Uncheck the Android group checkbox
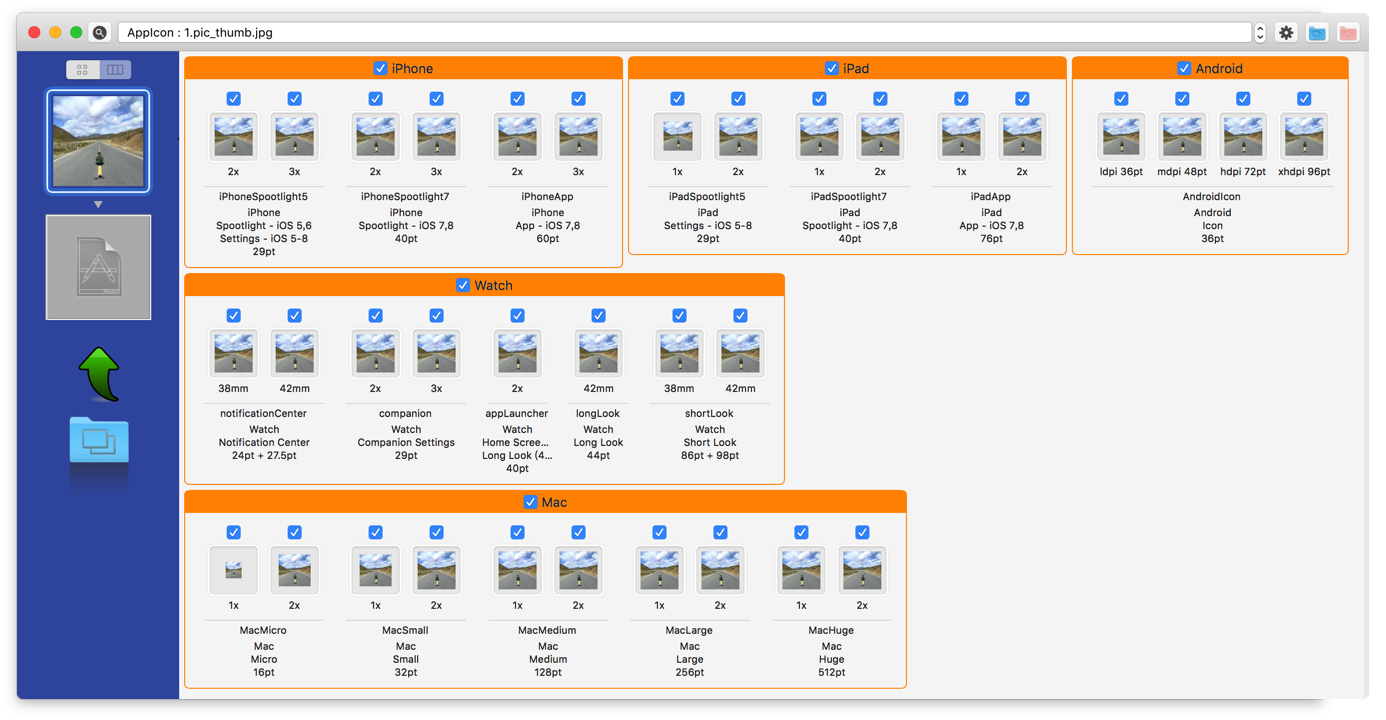The width and height of the screenshot is (1386, 720). tap(1184, 68)
